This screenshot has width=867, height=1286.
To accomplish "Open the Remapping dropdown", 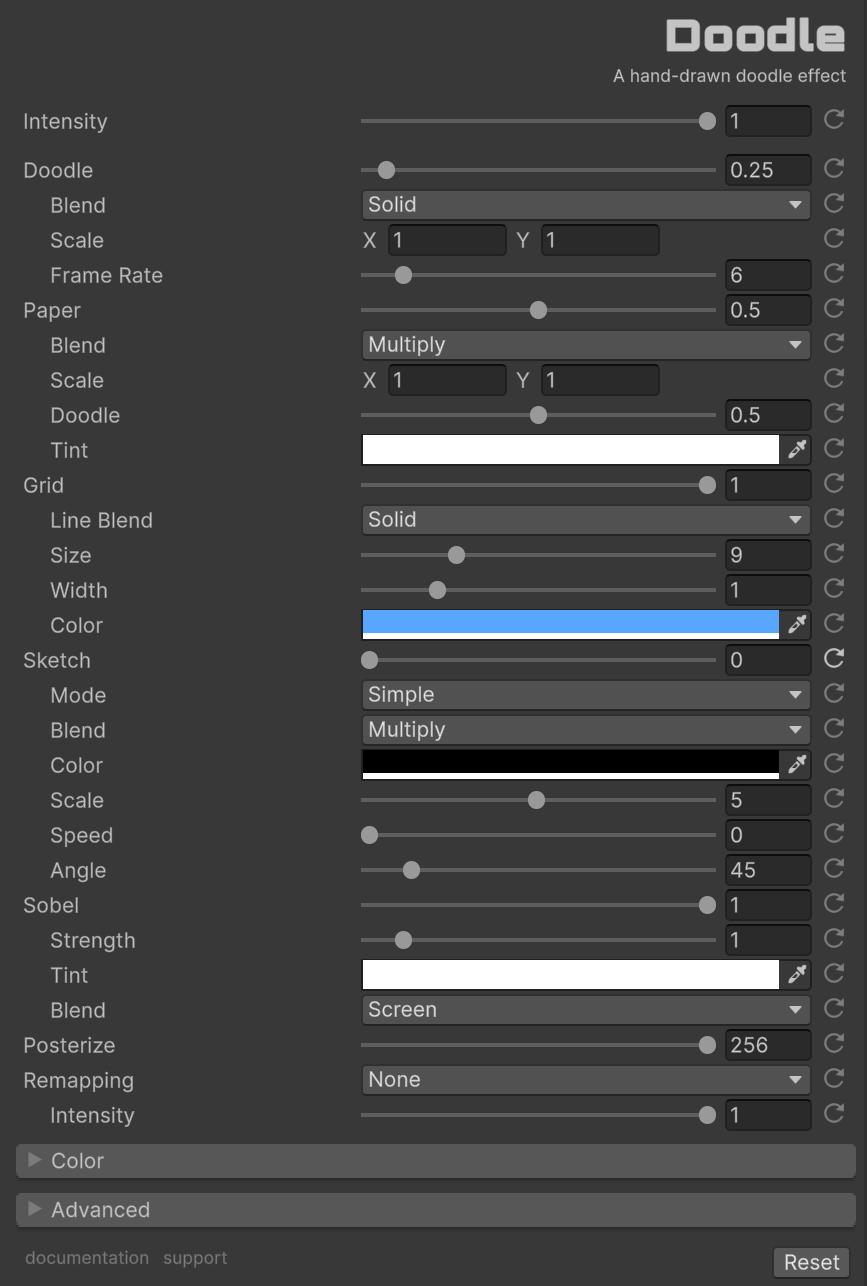I will pyautogui.click(x=586, y=1080).
